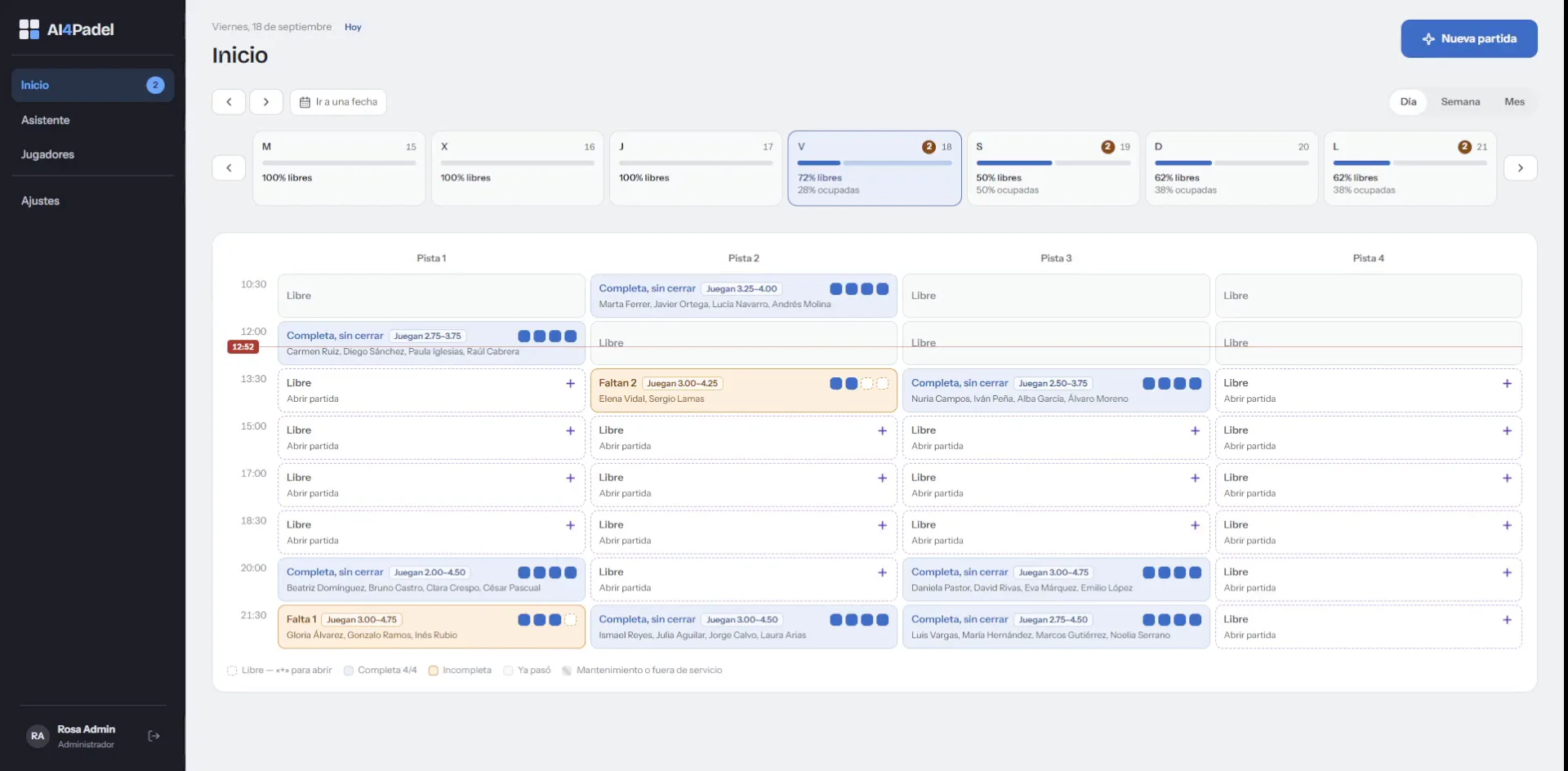Screen dimensions: 1568x771
Task: Click plus icon on Pista 2 18:30 slot
Action: (x=882, y=525)
